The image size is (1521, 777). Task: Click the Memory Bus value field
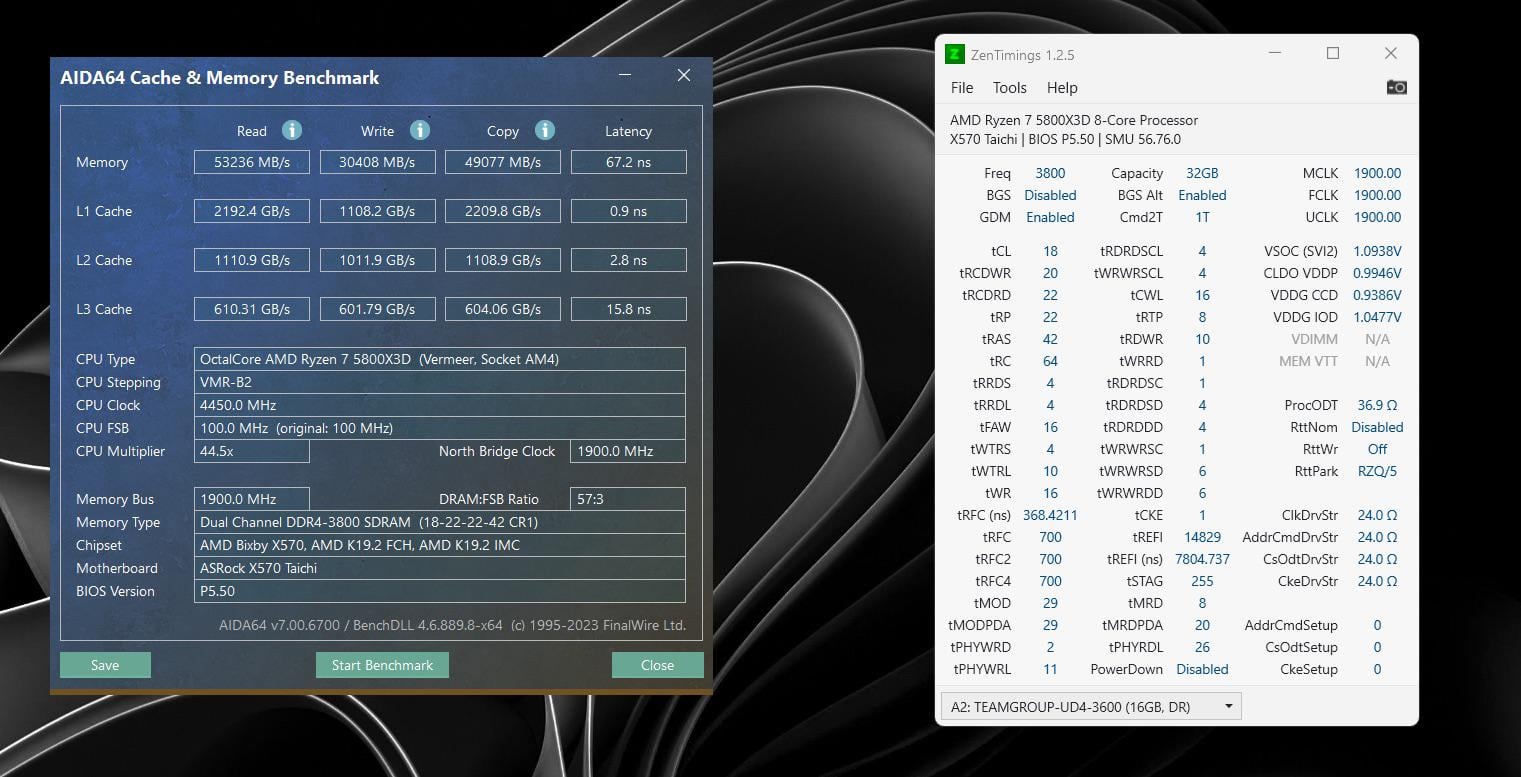point(252,499)
